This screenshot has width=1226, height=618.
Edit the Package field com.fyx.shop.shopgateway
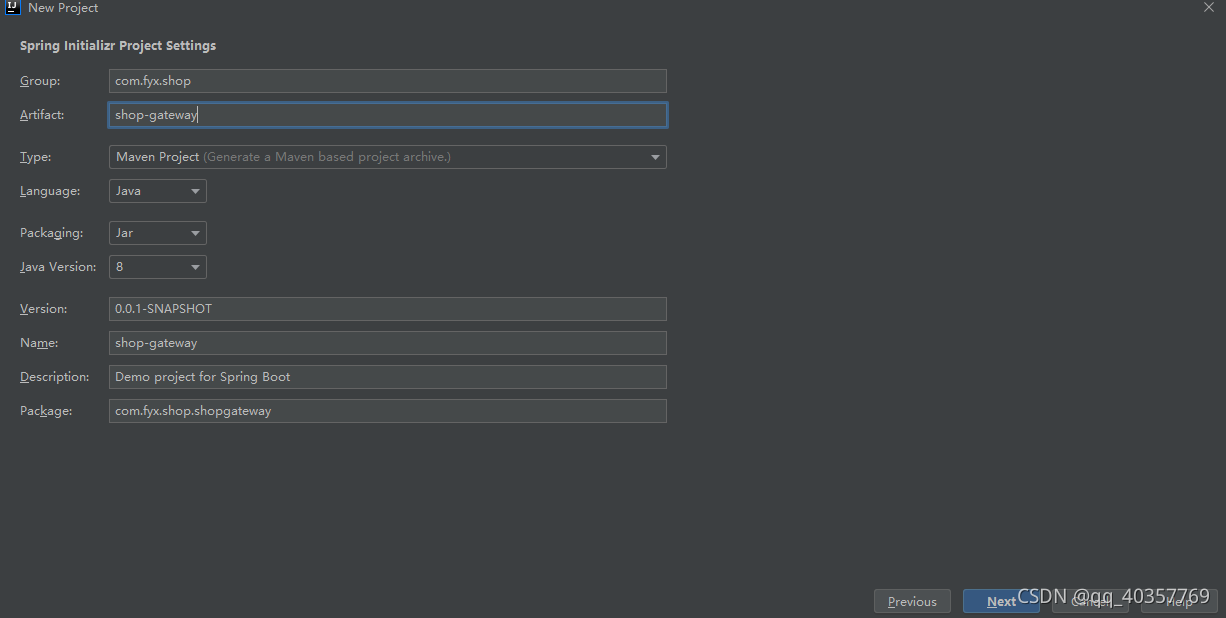(388, 411)
